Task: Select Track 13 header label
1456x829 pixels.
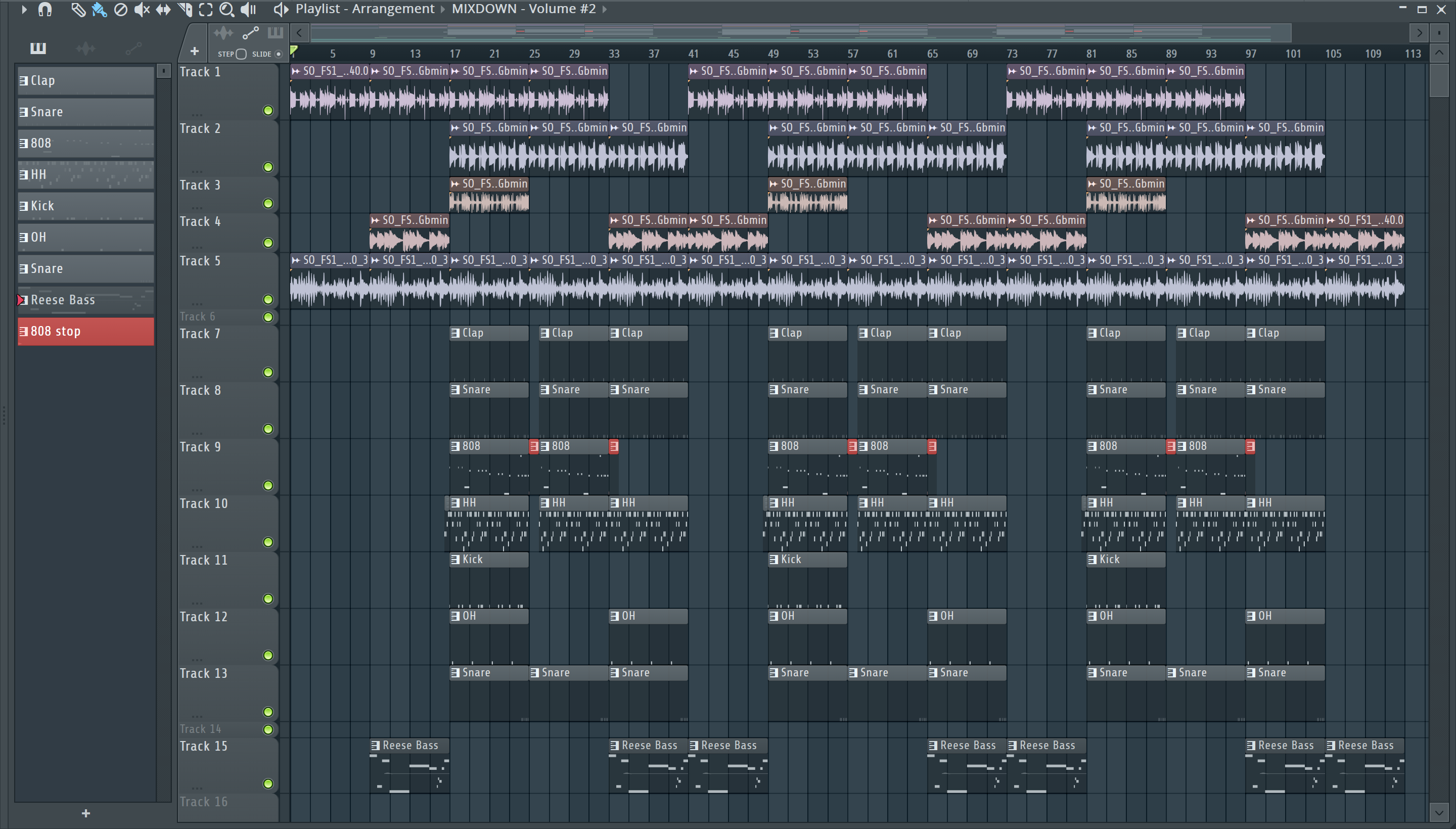Action: click(203, 673)
